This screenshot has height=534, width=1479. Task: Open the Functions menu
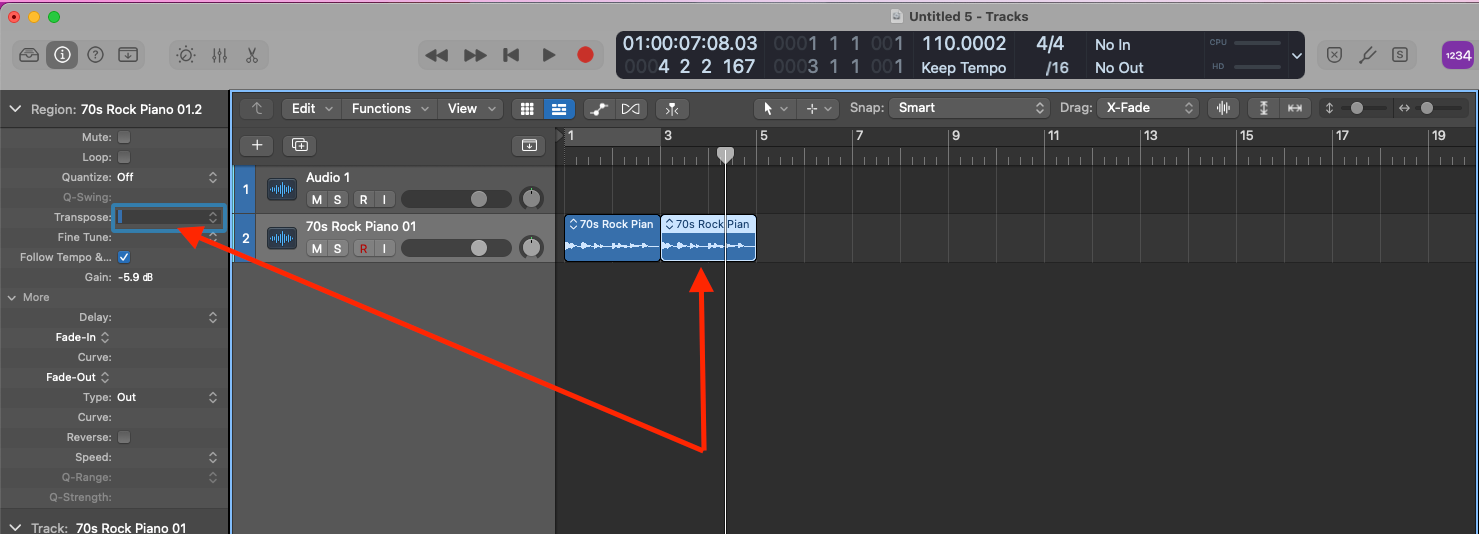click(390, 108)
